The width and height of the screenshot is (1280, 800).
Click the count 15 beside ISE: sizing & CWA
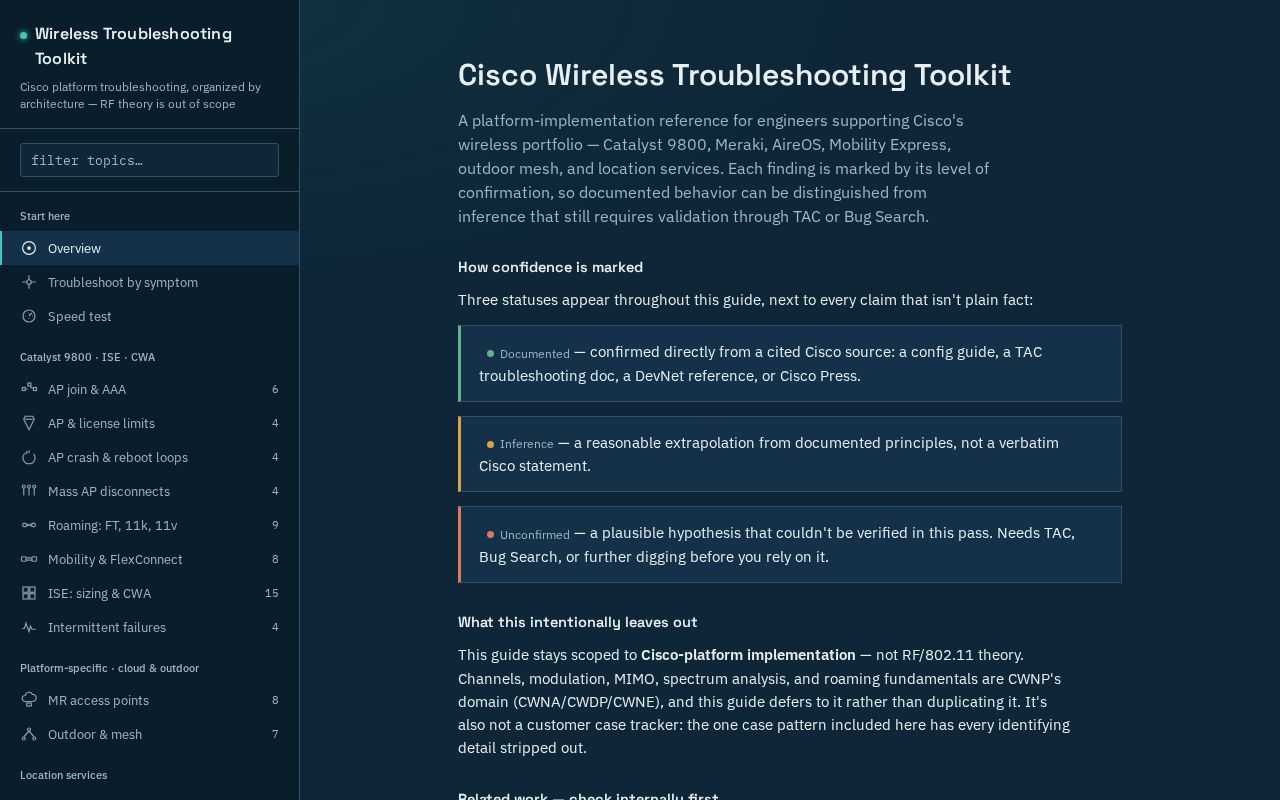point(272,593)
